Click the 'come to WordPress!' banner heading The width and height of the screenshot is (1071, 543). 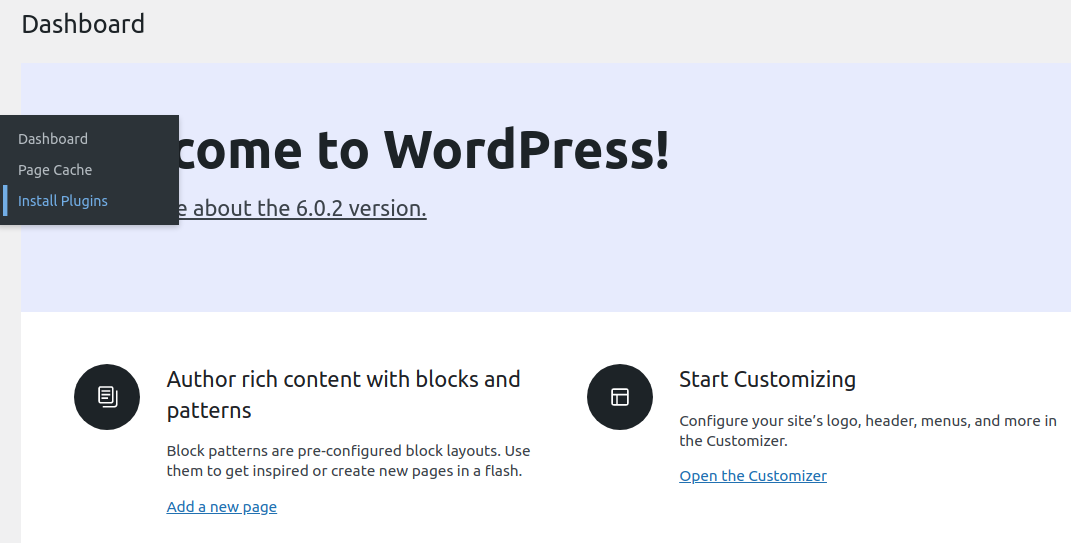(424, 150)
